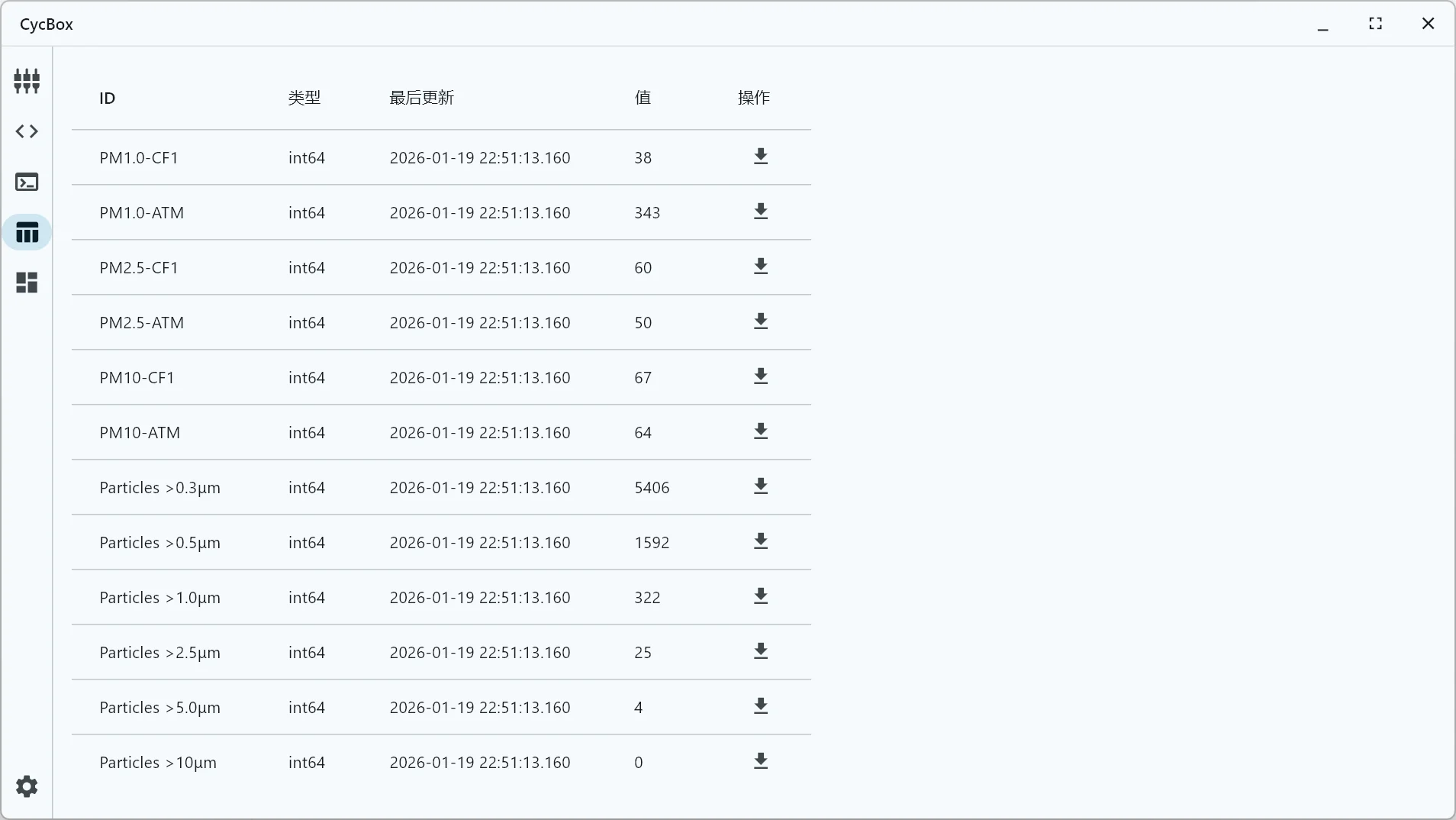Image resolution: width=1456 pixels, height=820 pixels.
Task: Download the PM1.0-ATM row data
Action: tap(761, 211)
